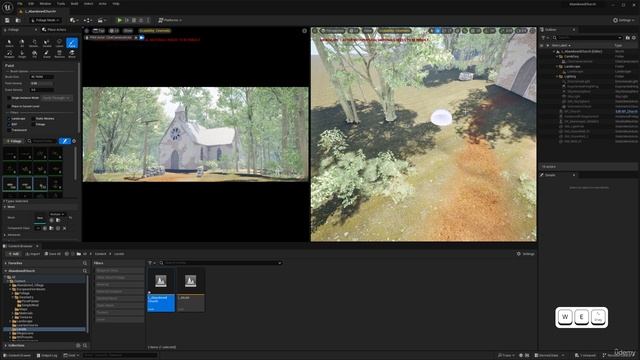Open the Help menu

click(116, 4)
